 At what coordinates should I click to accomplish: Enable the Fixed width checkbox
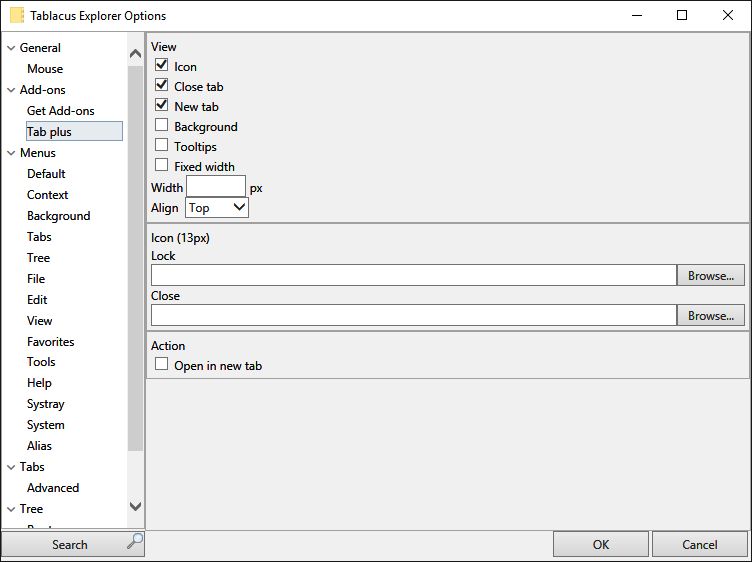coord(162,165)
